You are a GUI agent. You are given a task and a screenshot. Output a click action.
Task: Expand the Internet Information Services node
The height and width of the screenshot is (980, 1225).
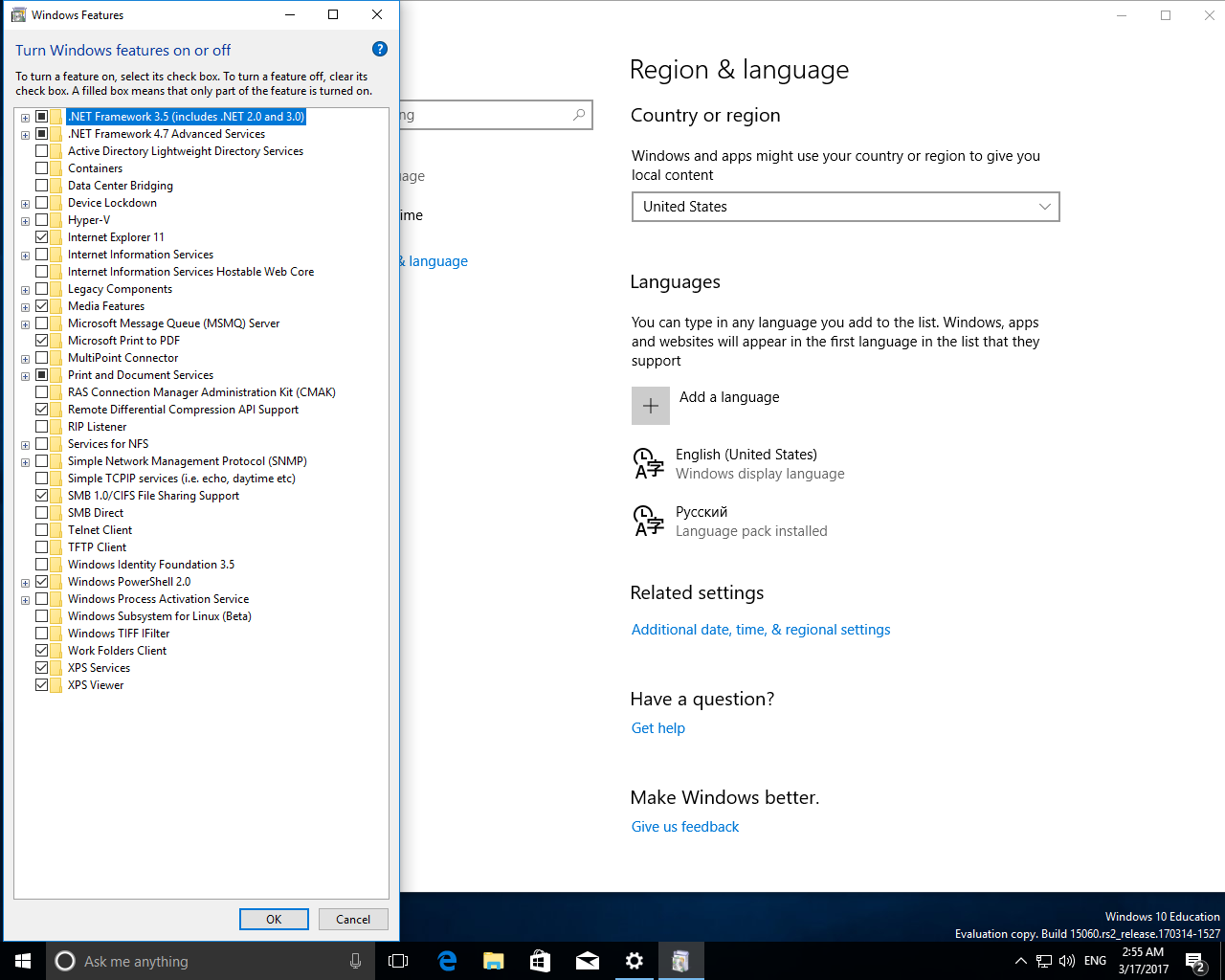(25, 256)
